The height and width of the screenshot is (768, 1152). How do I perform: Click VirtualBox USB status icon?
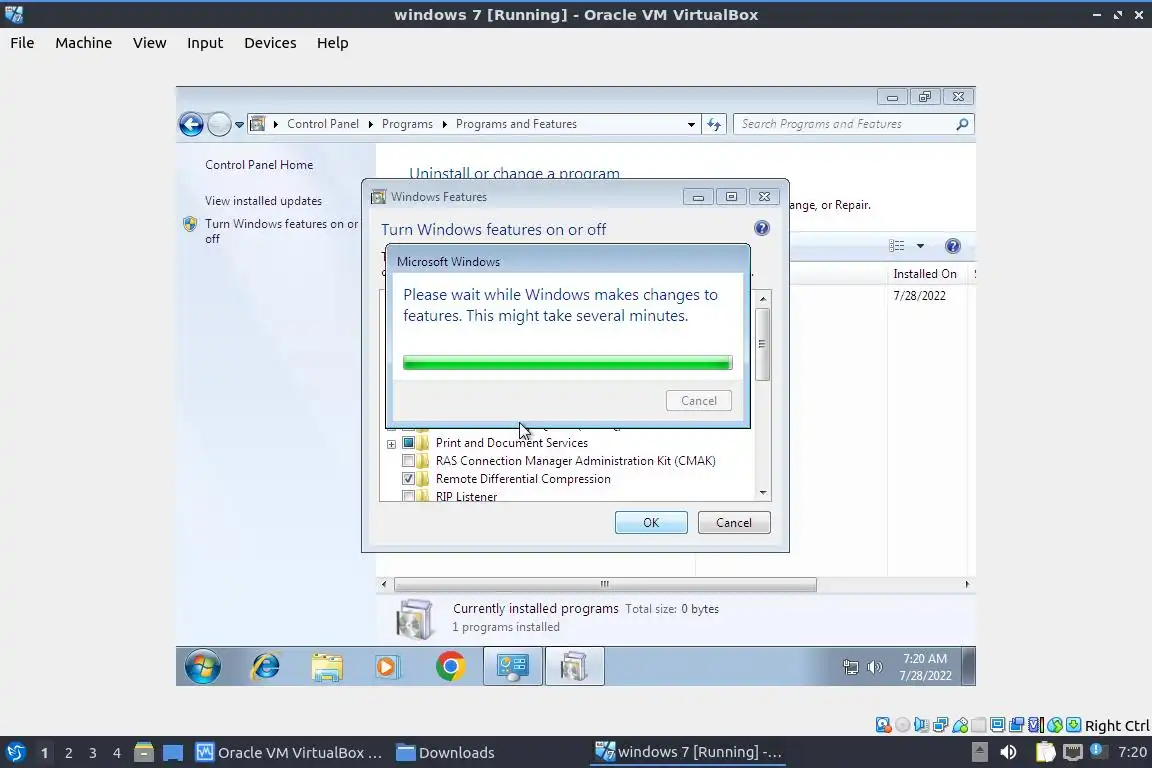(x=960, y=725)
